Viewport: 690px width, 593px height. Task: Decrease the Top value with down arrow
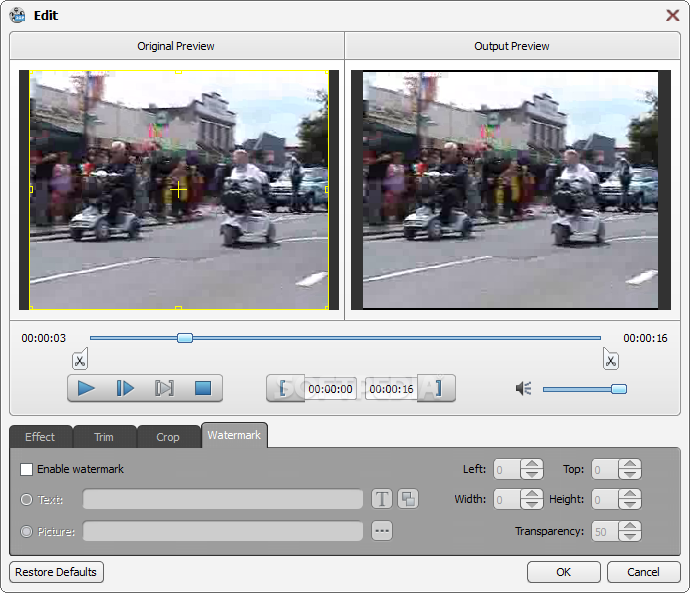pyautogui.click(x=630, y=474)
